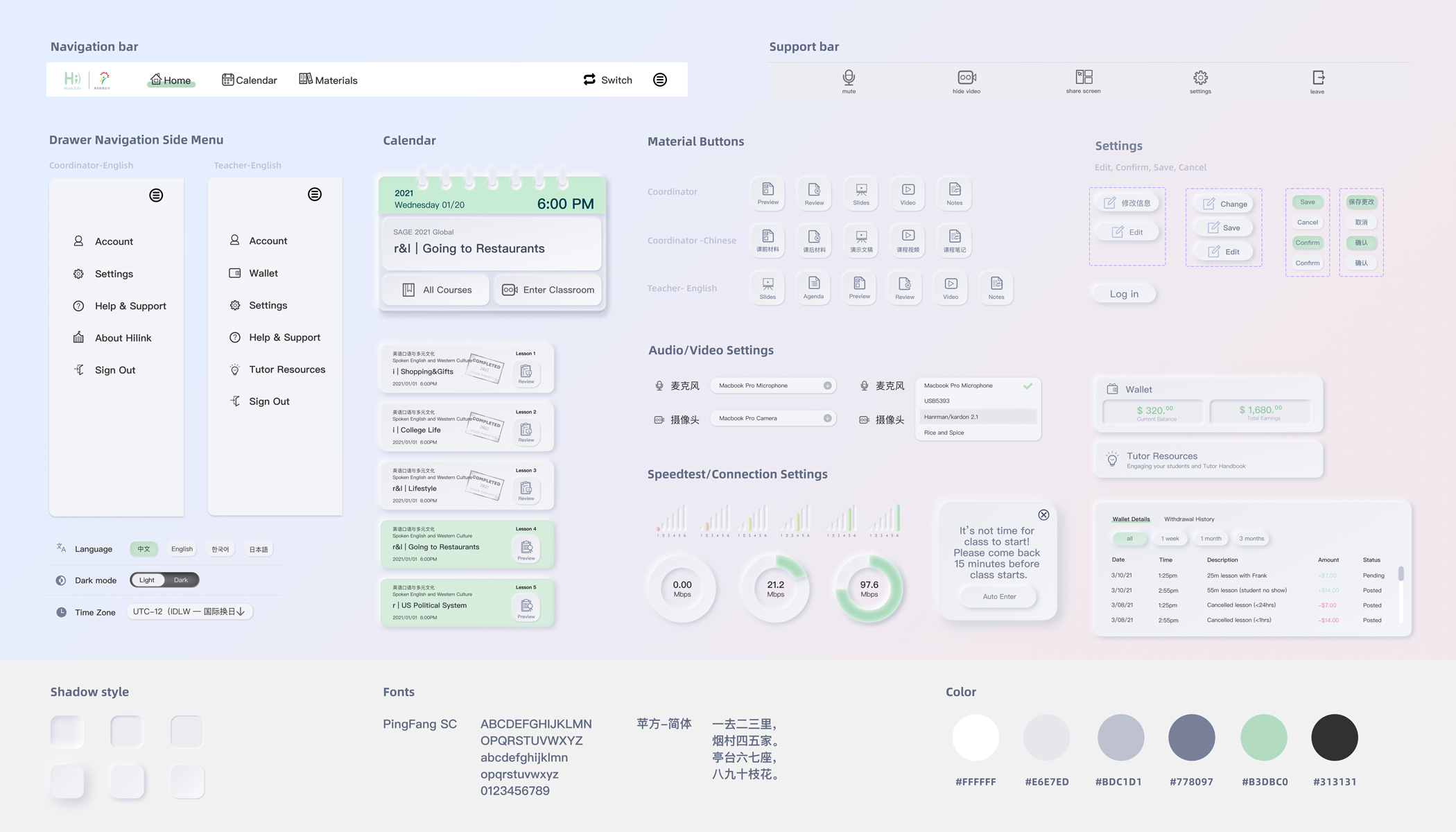Click the hide video camera icon
The height and width of the screenshot is (832, 1456).
coord(967,78)
